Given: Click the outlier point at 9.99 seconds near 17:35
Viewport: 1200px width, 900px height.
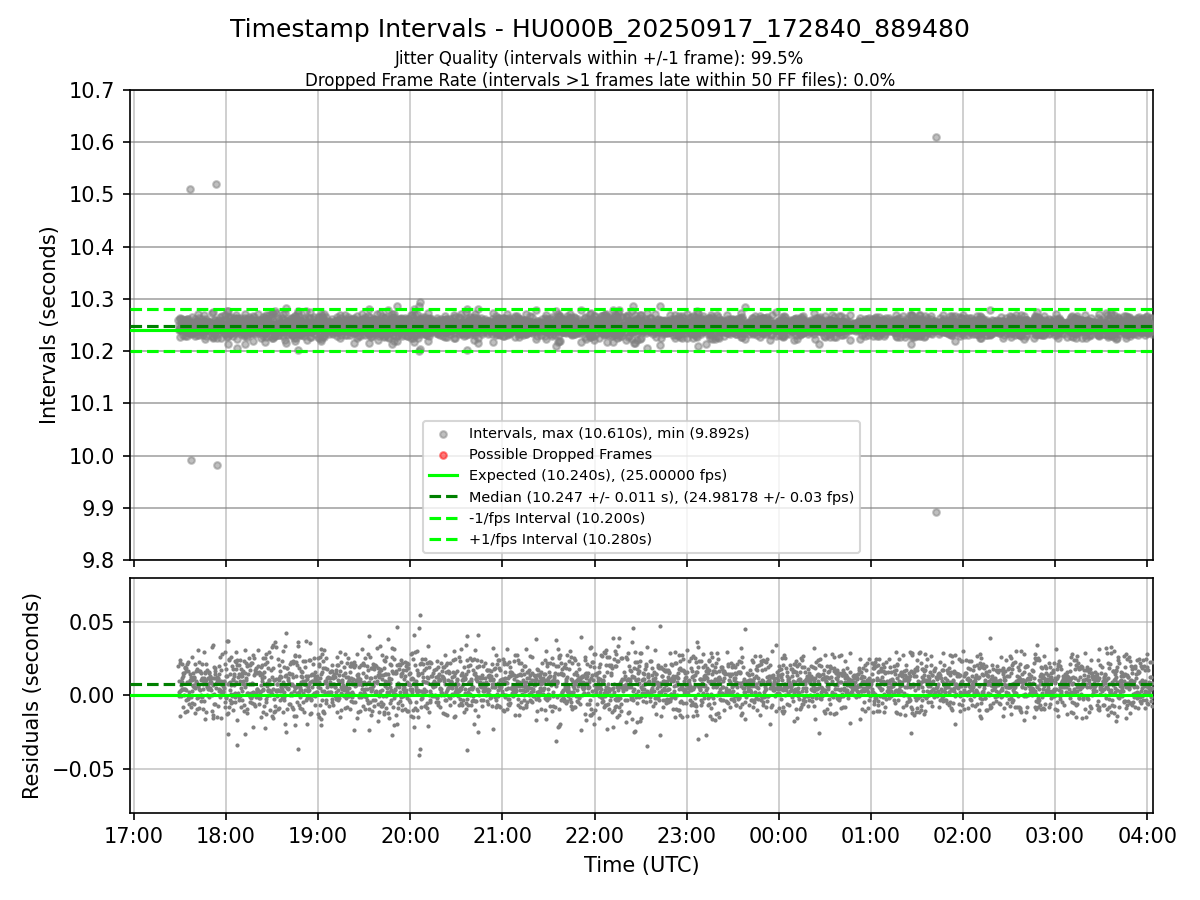Looking at the screenshot, I should (x=191, y=460).
